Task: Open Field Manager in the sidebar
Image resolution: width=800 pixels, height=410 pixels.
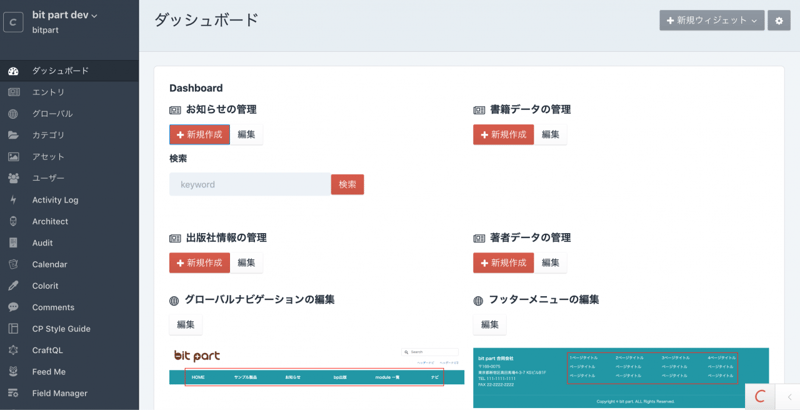Action: (x=59, y=393)
